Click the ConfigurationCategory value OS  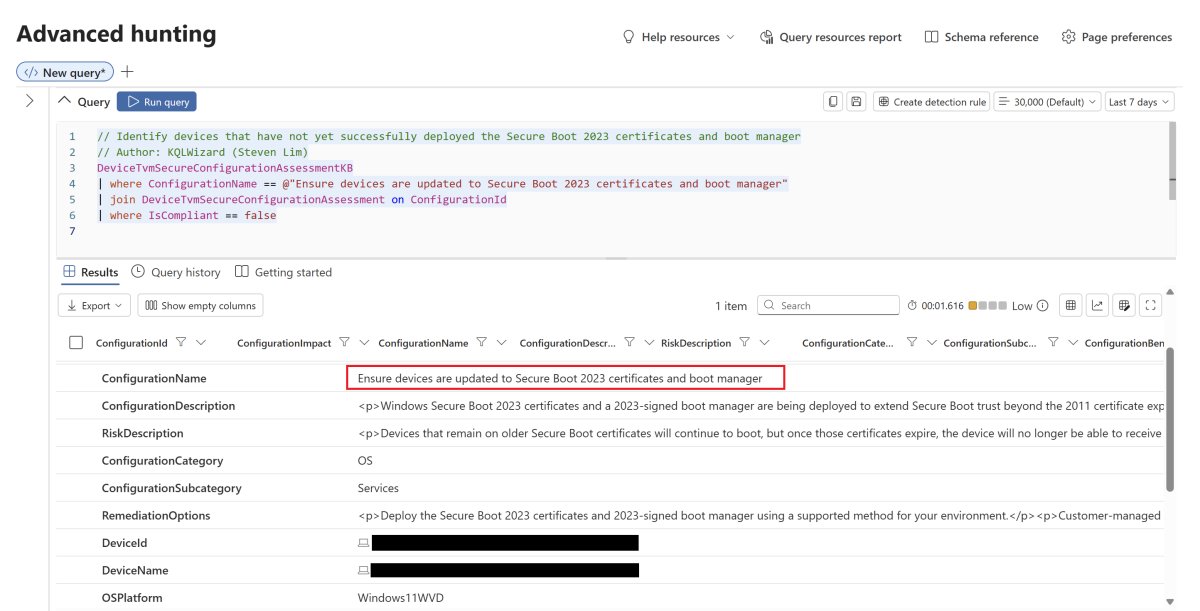365,461
